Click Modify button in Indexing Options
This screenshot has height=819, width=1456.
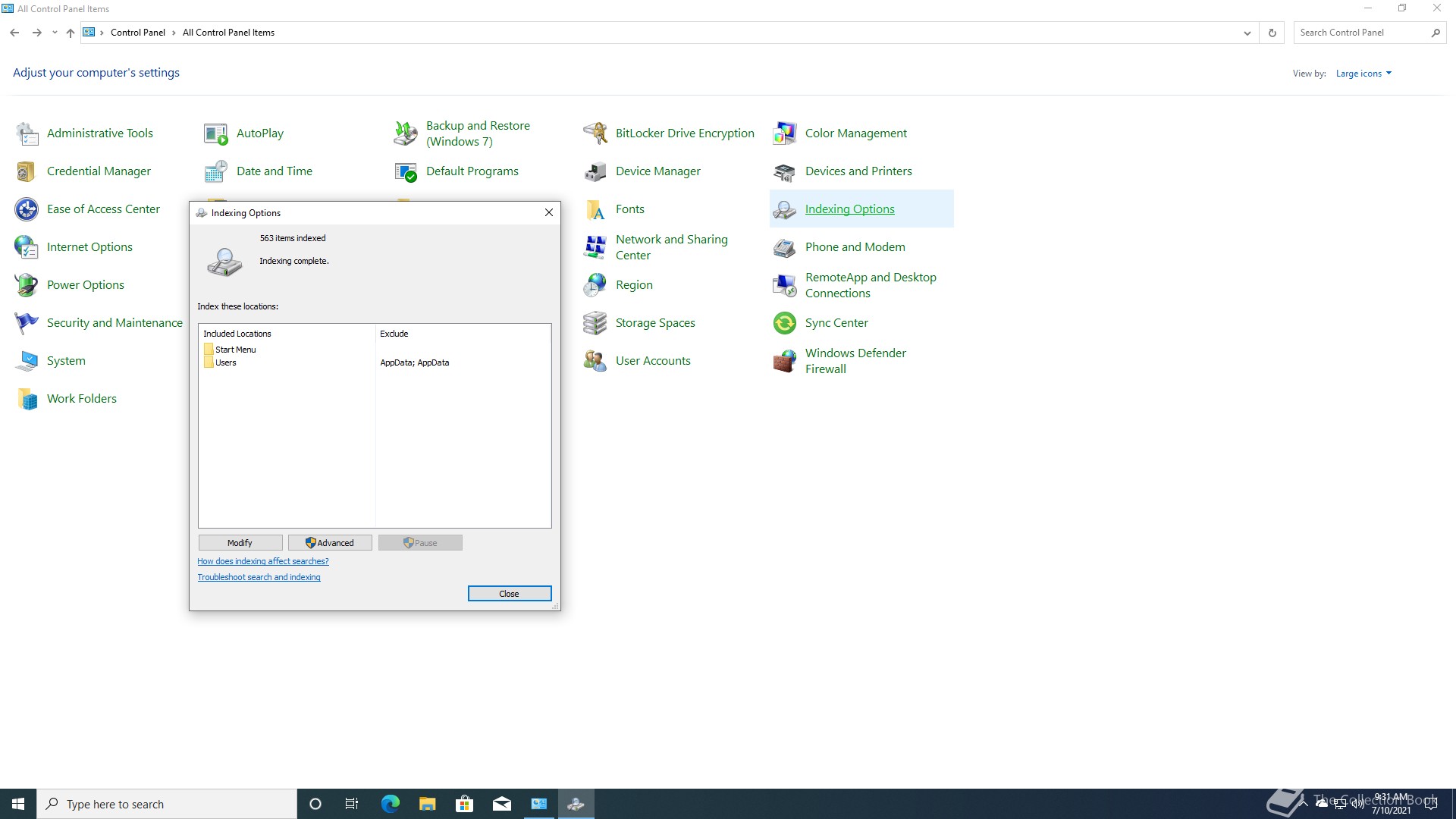click(x=240, y=543)
